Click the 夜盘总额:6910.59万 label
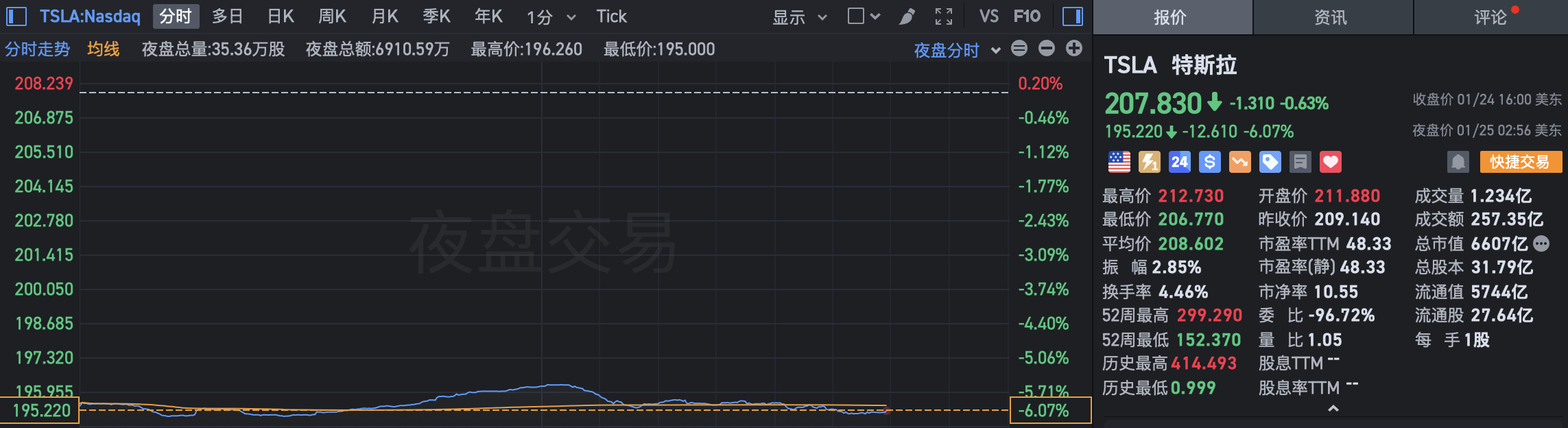Image resolution: width=1568 pixels, height=428 pixels. tap(378, 49)
